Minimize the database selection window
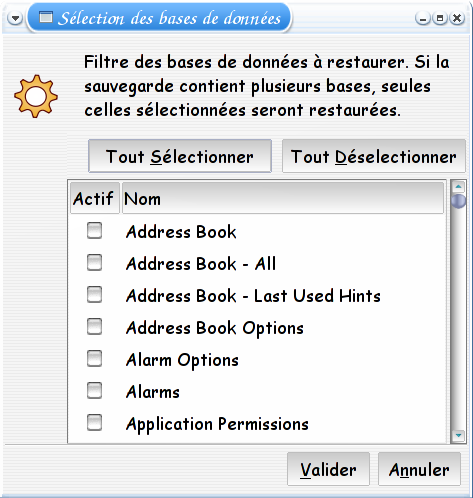Image resolution: width=473 pixels, height=498 pixels. pyautogui.click(x=423, y=18)
